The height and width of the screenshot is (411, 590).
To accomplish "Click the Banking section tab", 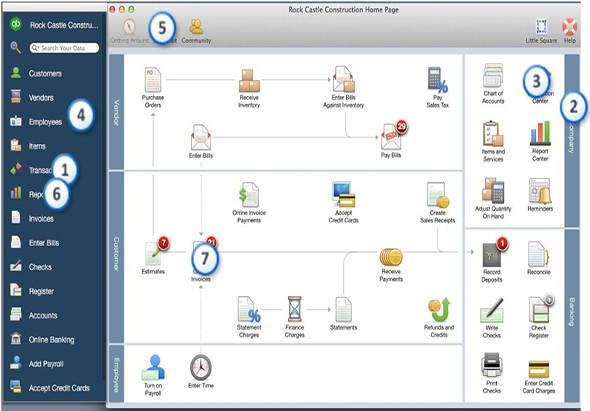I will pyautogui.click(x=572, y=315).
